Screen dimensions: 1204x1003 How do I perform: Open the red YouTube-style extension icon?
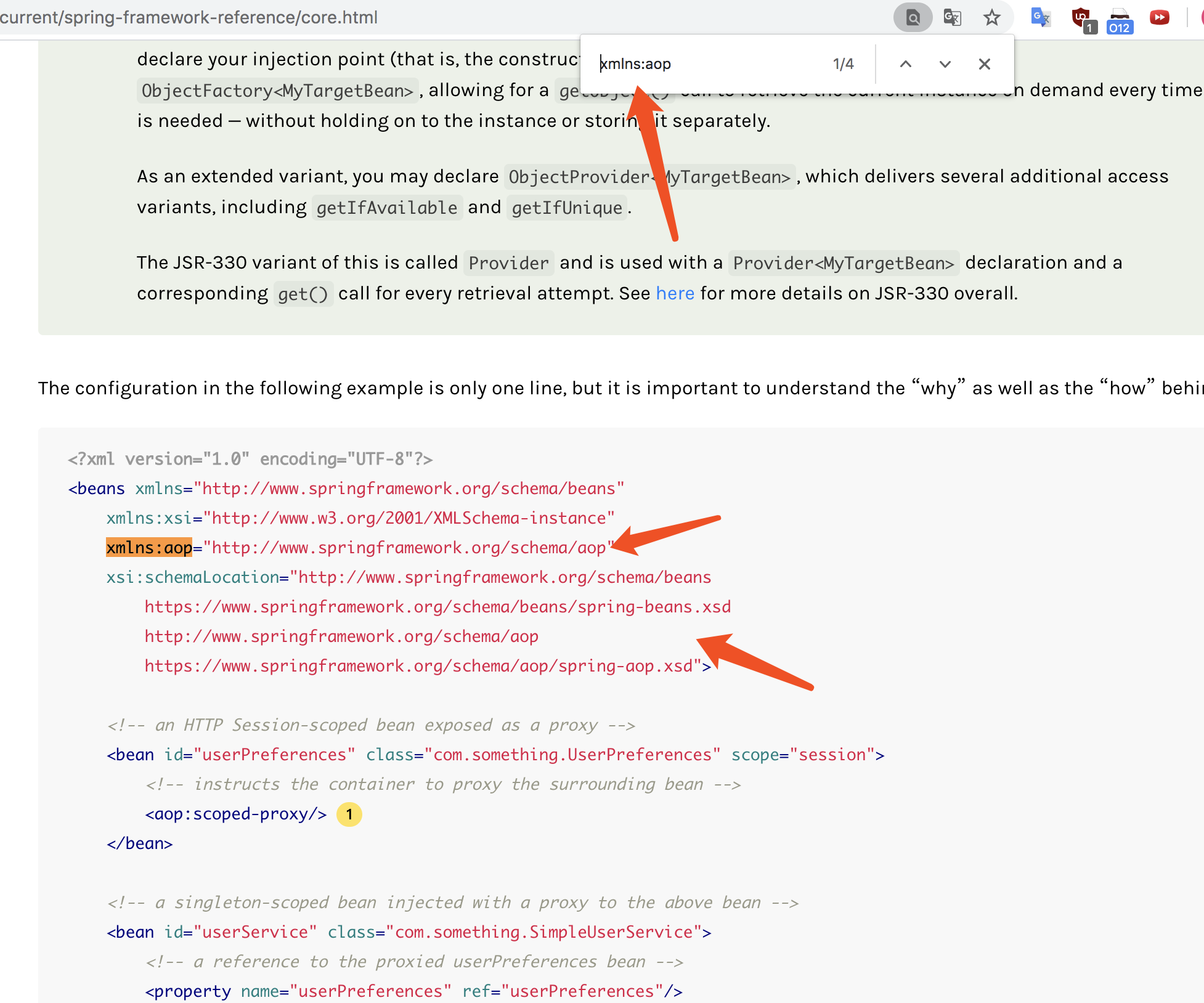[1159, 17]
